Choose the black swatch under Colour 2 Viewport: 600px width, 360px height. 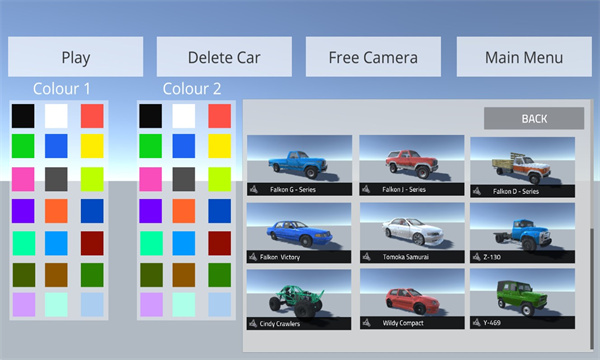tap(150, 116)
